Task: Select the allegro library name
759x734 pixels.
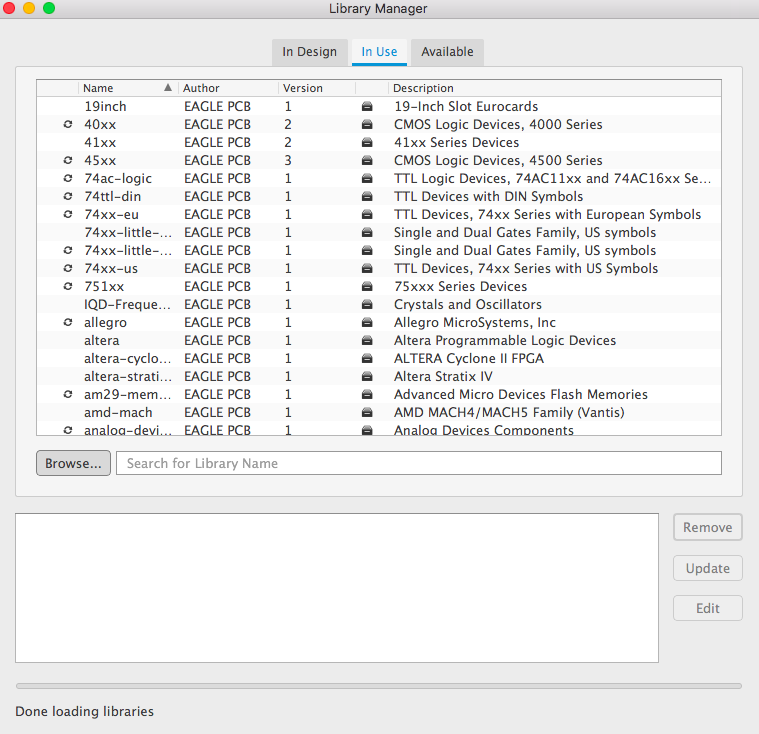Action: pos(105,322)
